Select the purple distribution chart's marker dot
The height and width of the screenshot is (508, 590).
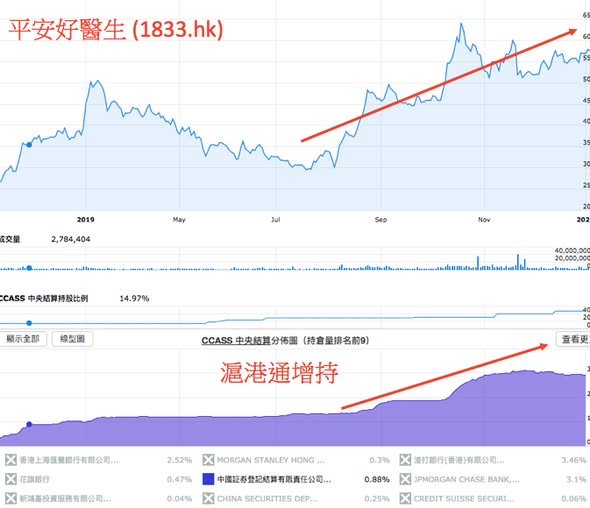coord(29,424)
